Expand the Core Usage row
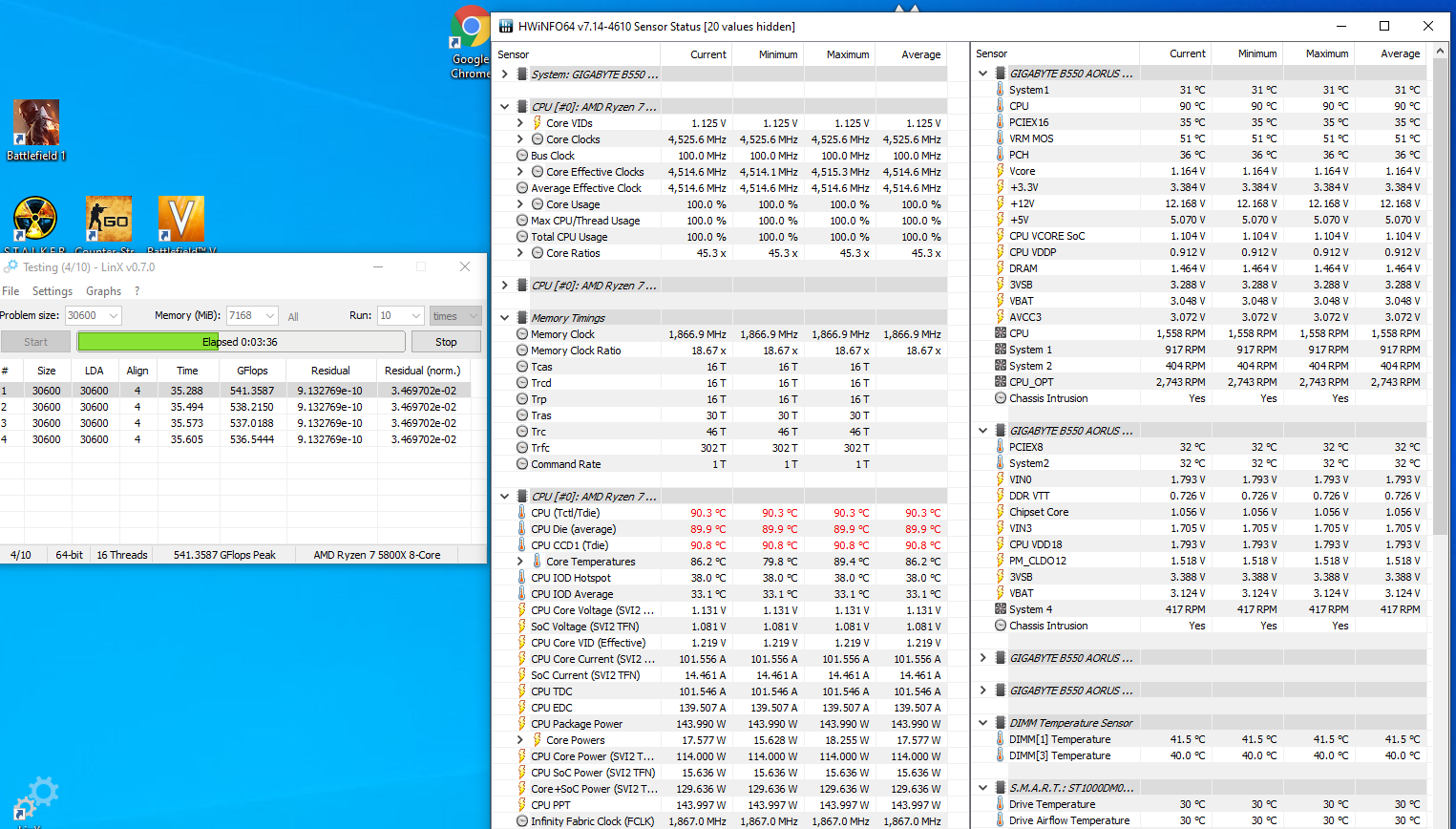The image size is (1456, 829). tap(520, 204)
